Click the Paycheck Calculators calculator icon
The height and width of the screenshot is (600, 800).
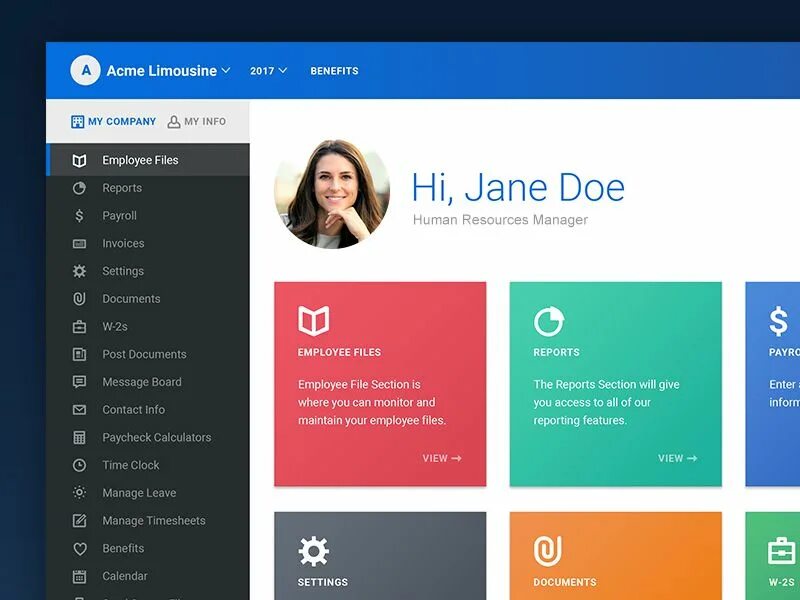(79, 438)
